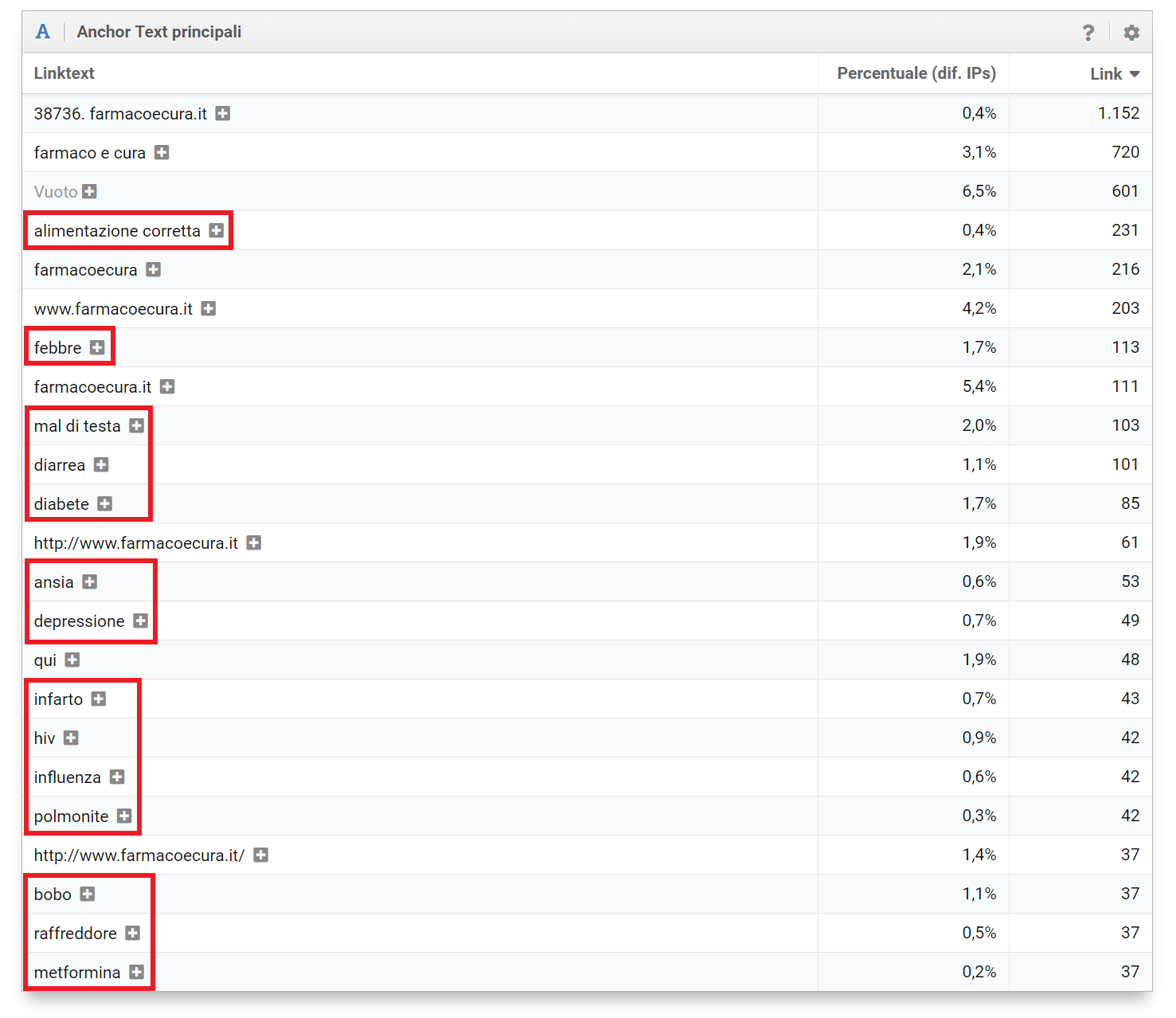Click the 85 link count value

click(x=1131, y=503)
